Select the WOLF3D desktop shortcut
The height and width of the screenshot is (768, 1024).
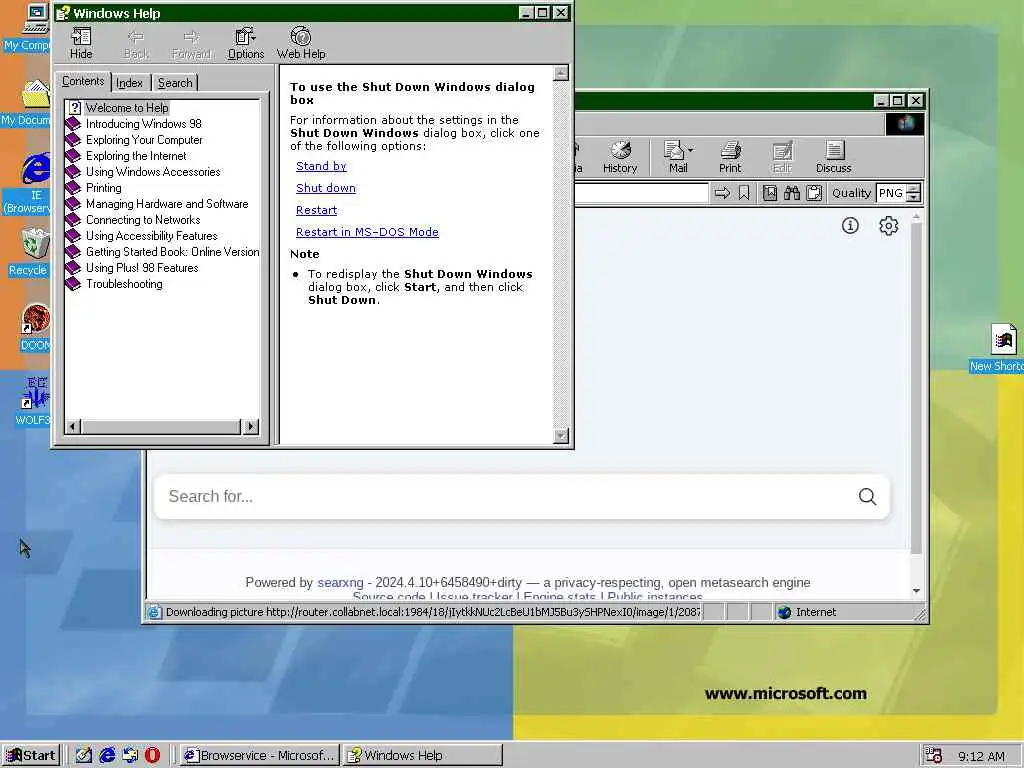(33, 401)
